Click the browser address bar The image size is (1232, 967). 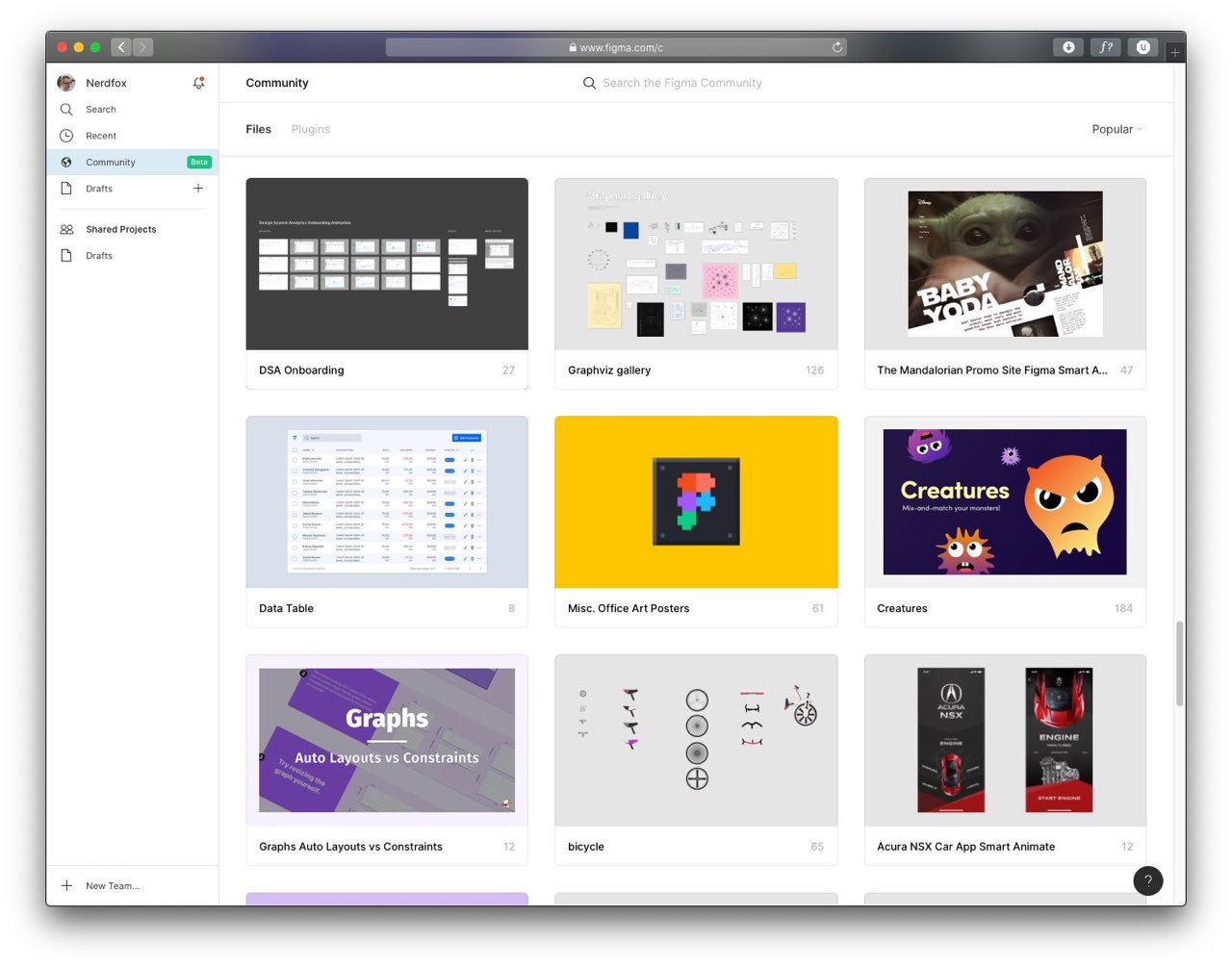(x=616, y=47)
